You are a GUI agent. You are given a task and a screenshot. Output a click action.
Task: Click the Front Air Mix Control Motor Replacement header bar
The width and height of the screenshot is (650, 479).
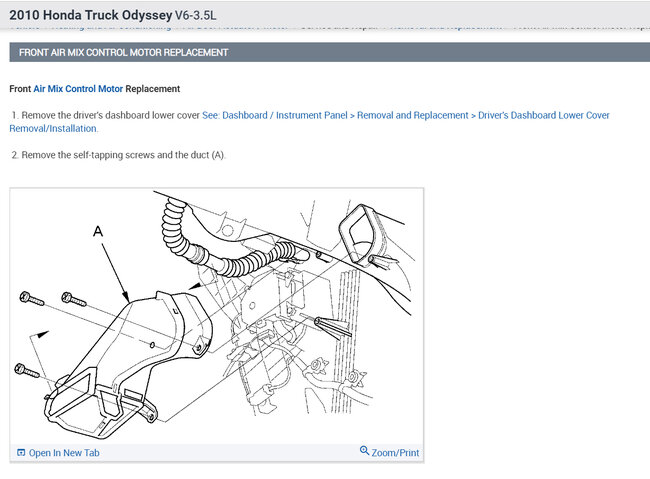330,52
